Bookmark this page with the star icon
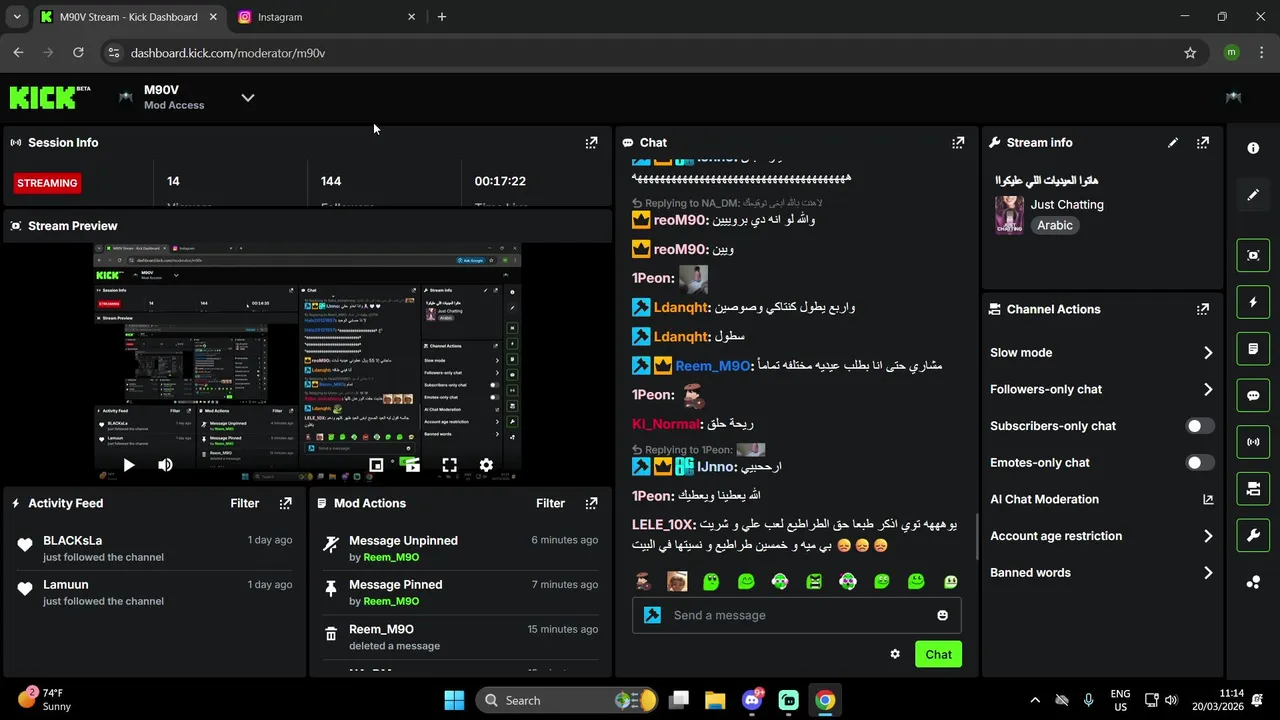1280x720 pixels. point(1190,53)
